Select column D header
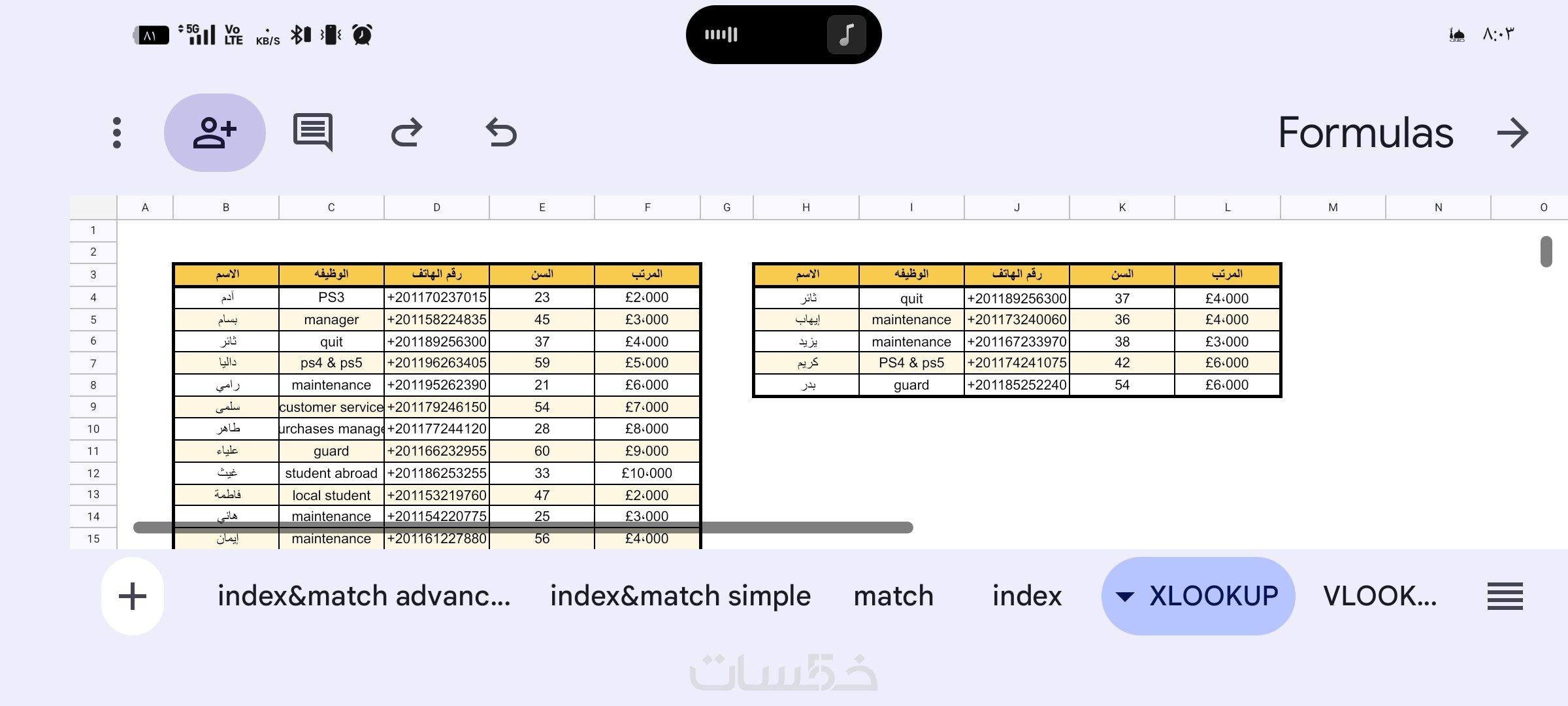Viewport: 1568px width, 706px height. (436, 207)
